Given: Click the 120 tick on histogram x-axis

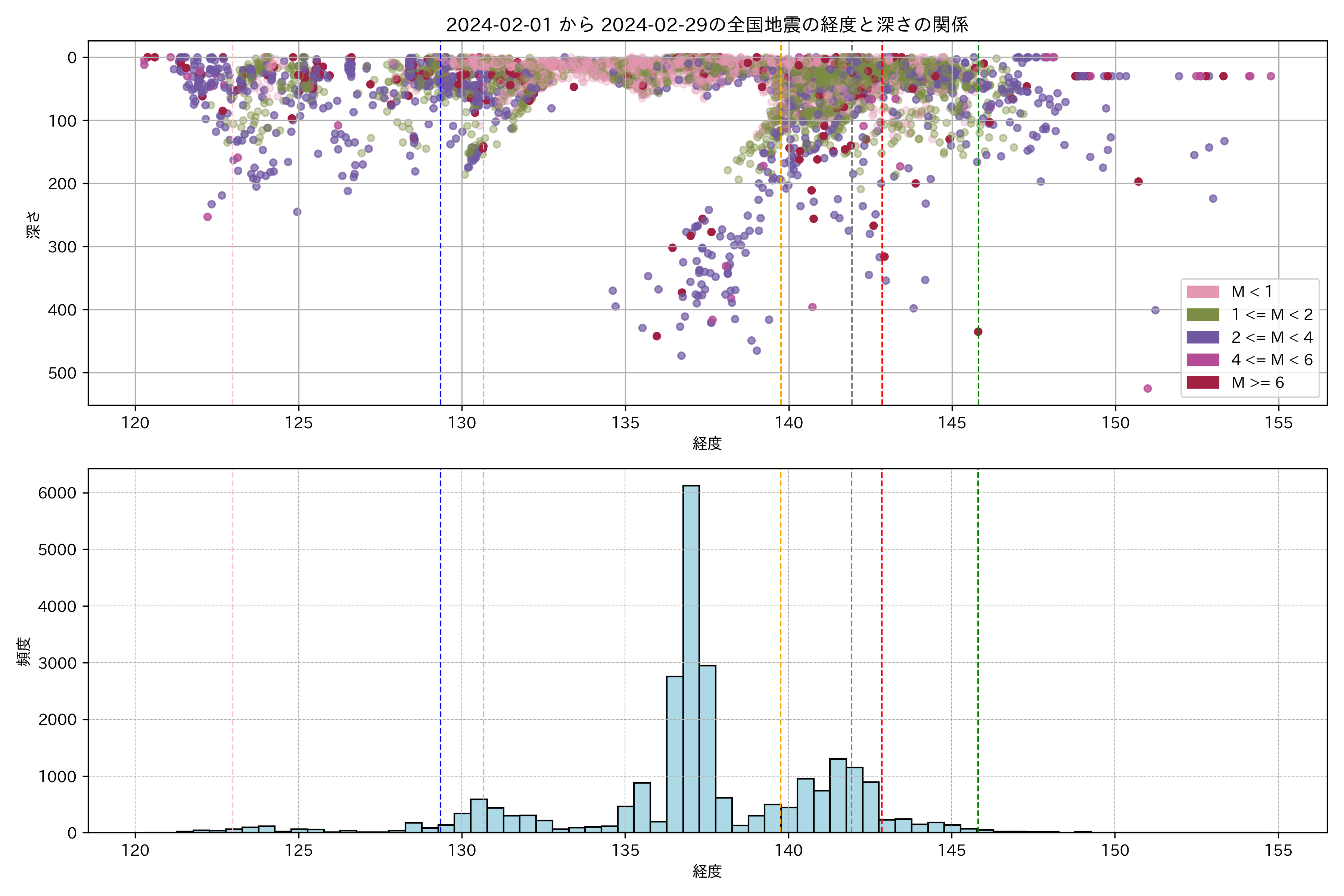Looking at the screenshot, I should pos(136,851).
